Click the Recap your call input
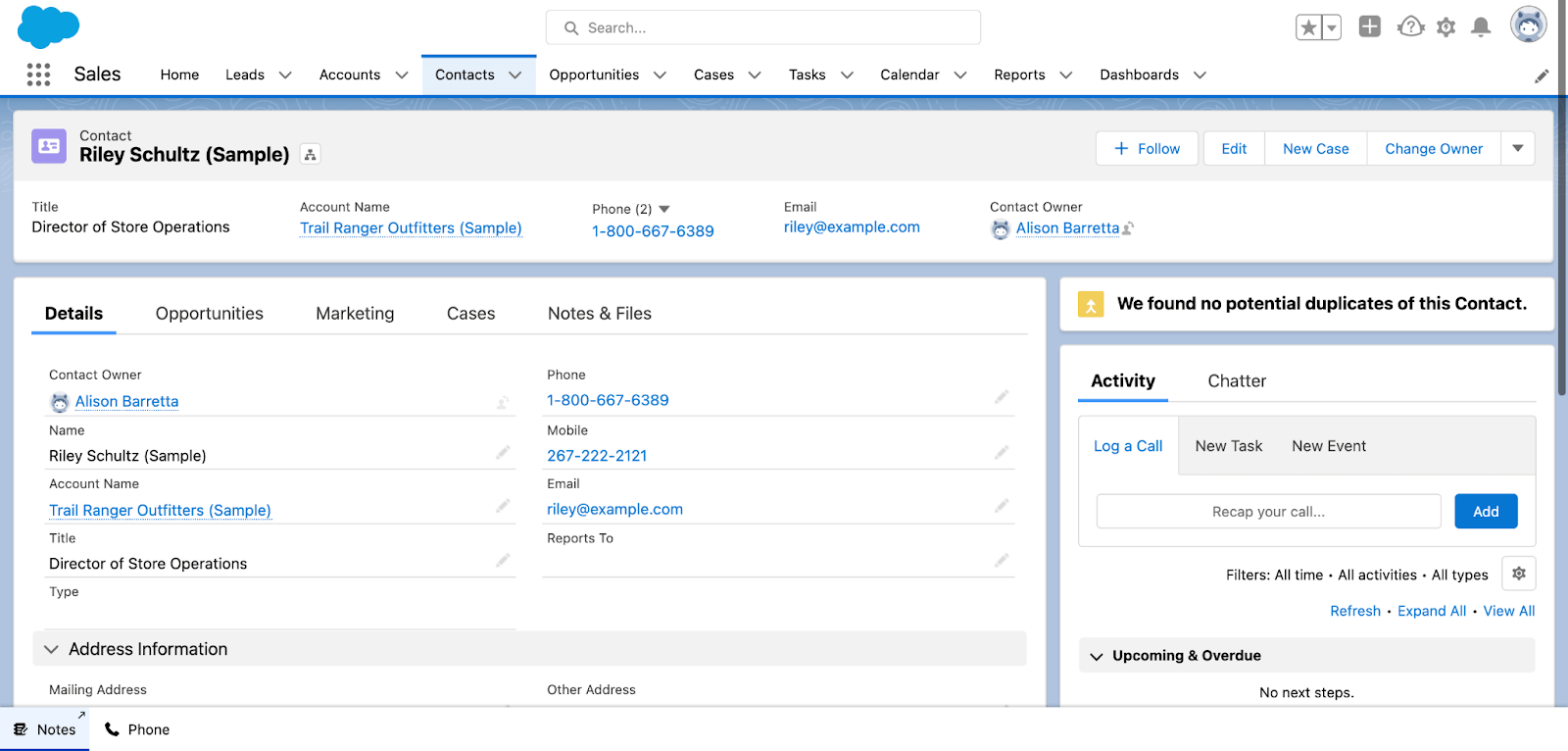The height and width of the screenshot is (751, 1568). pyautogui.click(x=1269, y=512)
